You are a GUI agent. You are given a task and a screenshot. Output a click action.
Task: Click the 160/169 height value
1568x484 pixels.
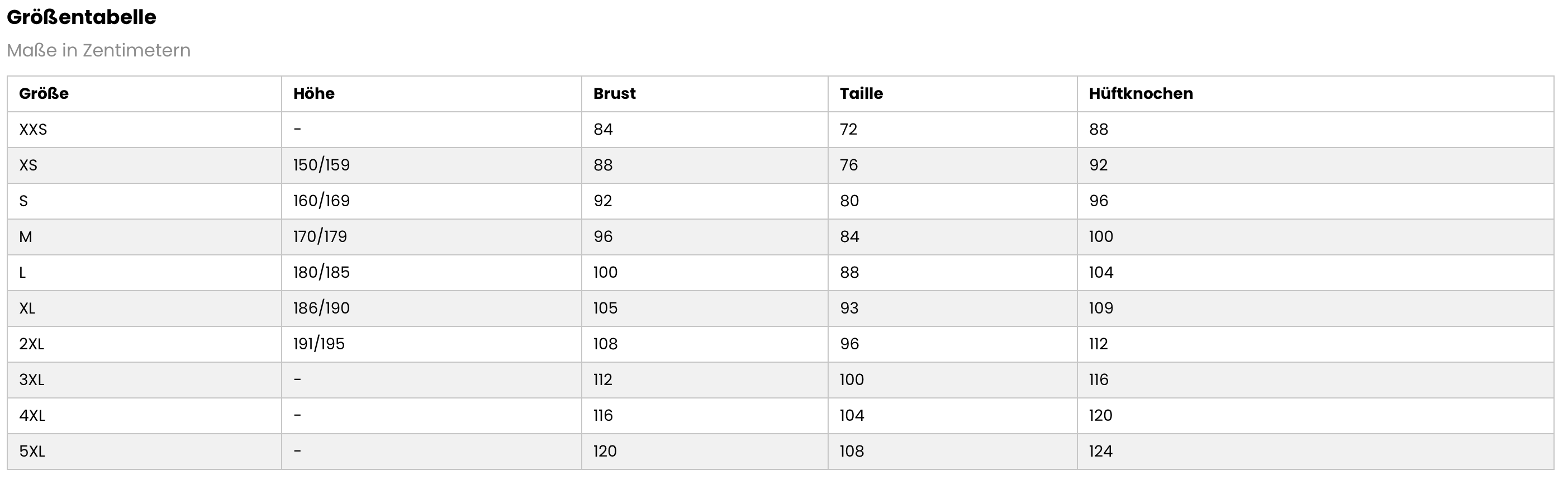(321, 201)
